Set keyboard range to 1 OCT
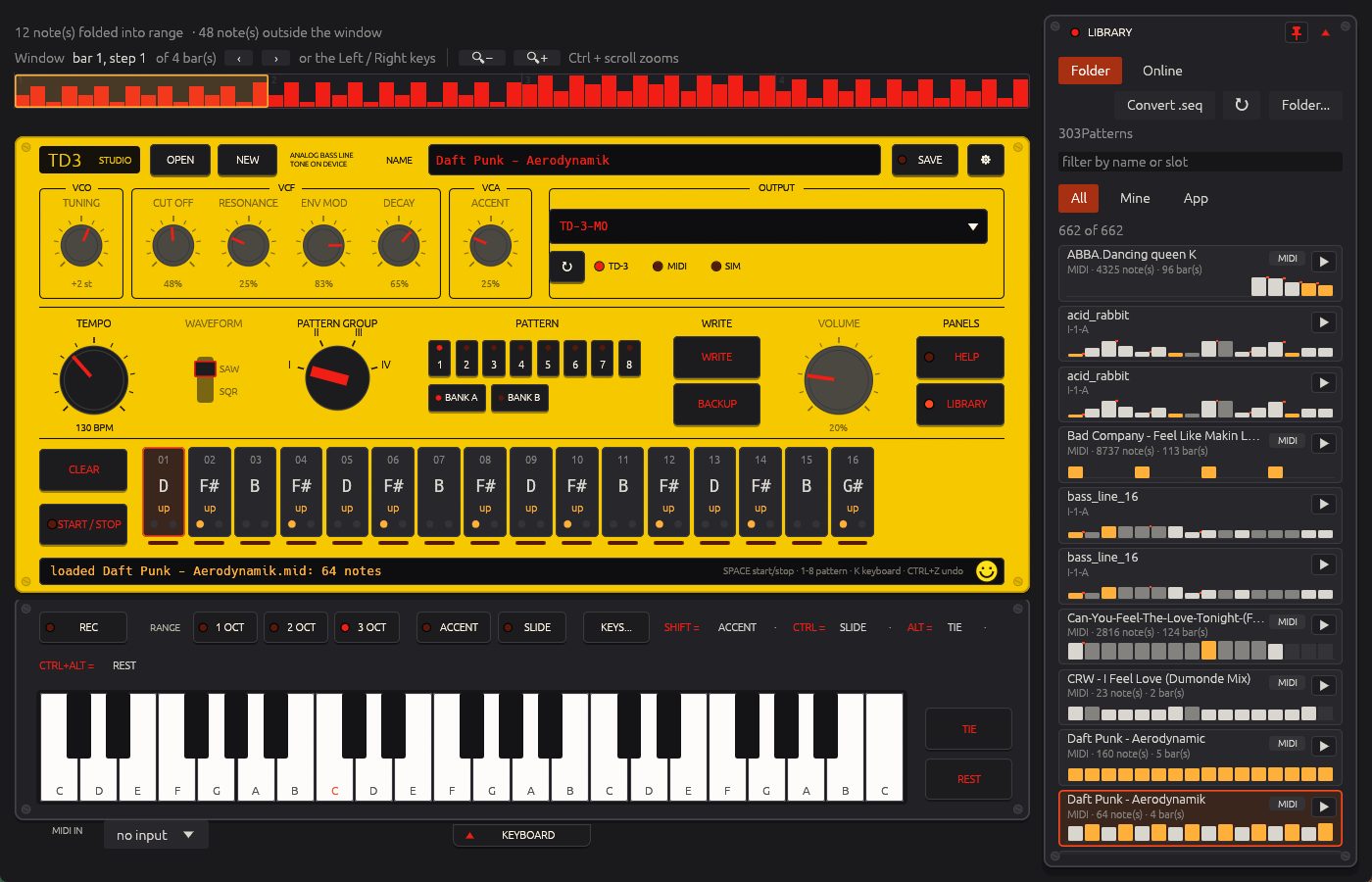This screenshot has width=1372, height=882. (x=224, y=627)
